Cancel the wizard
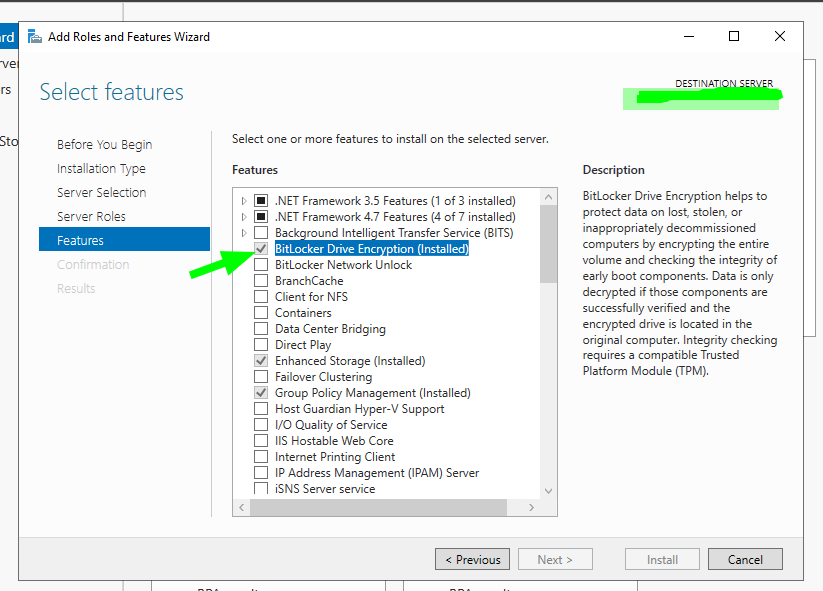 745,560
